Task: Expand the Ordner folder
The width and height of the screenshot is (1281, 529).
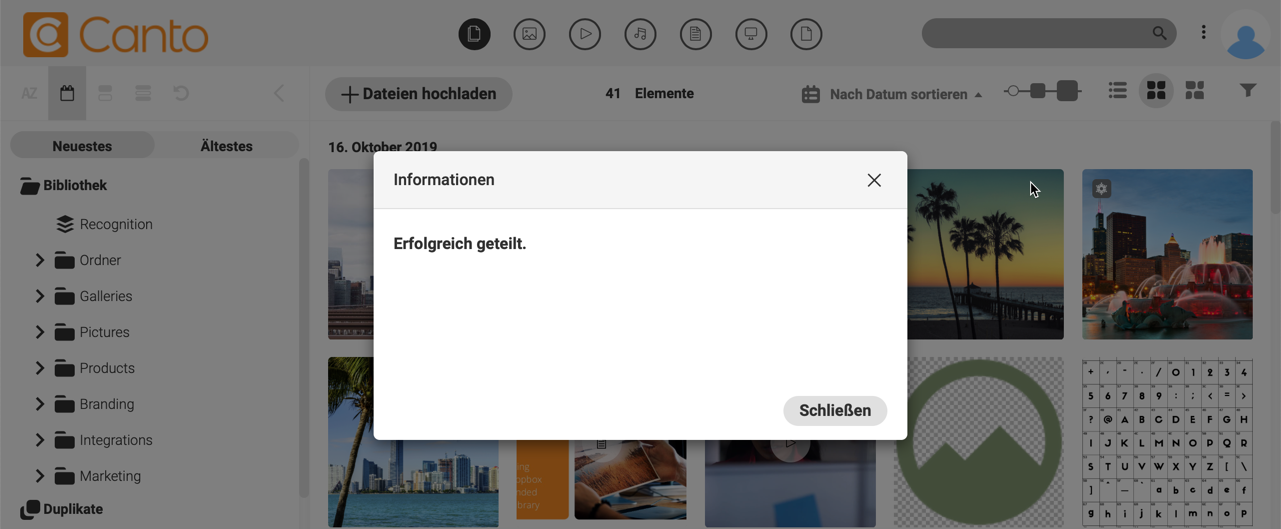Action: pyautogui.click(x=40, y=260)
